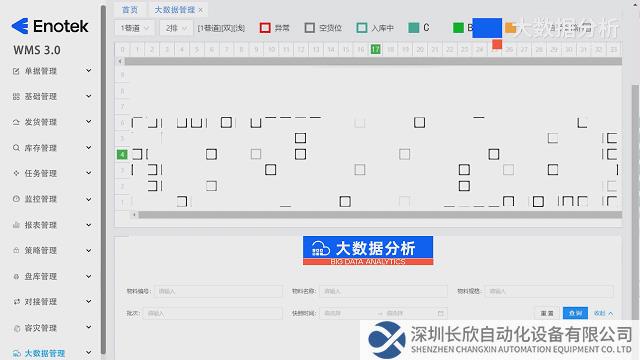Click the green B legend swatch
This screenshot has width=640, height=360.
458,28
